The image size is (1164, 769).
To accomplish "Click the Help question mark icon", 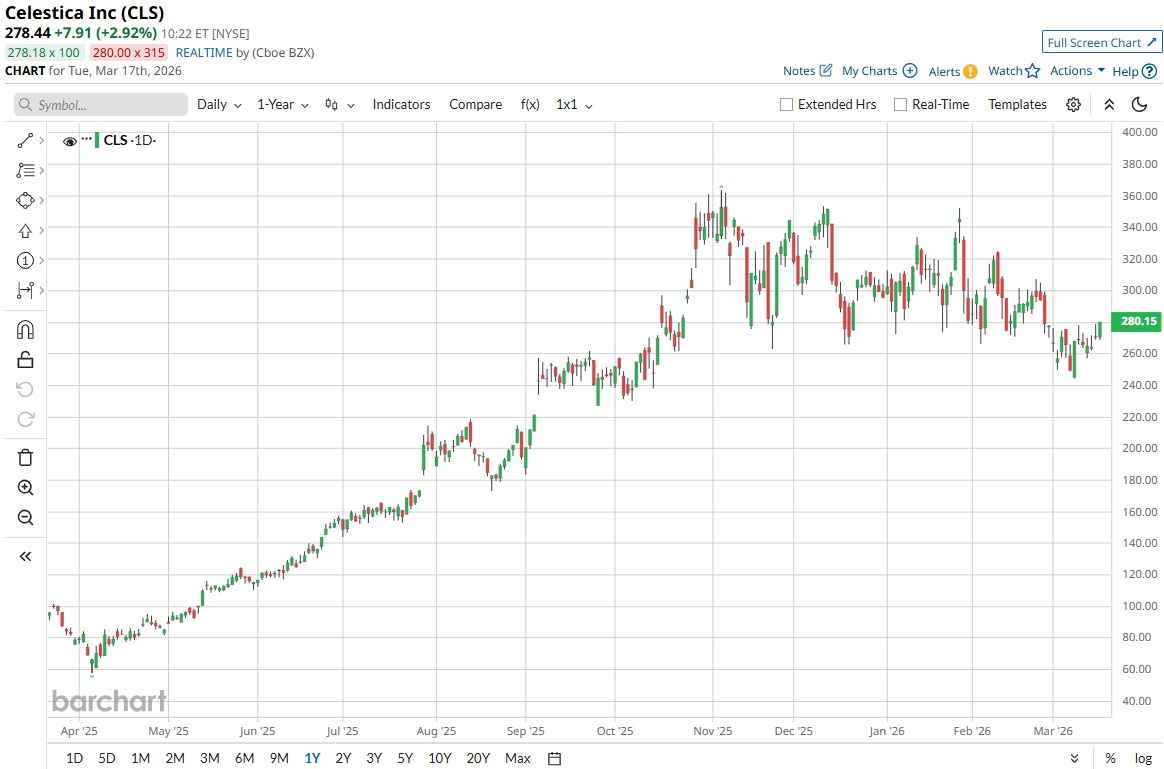I will [x=1149, y=71].
